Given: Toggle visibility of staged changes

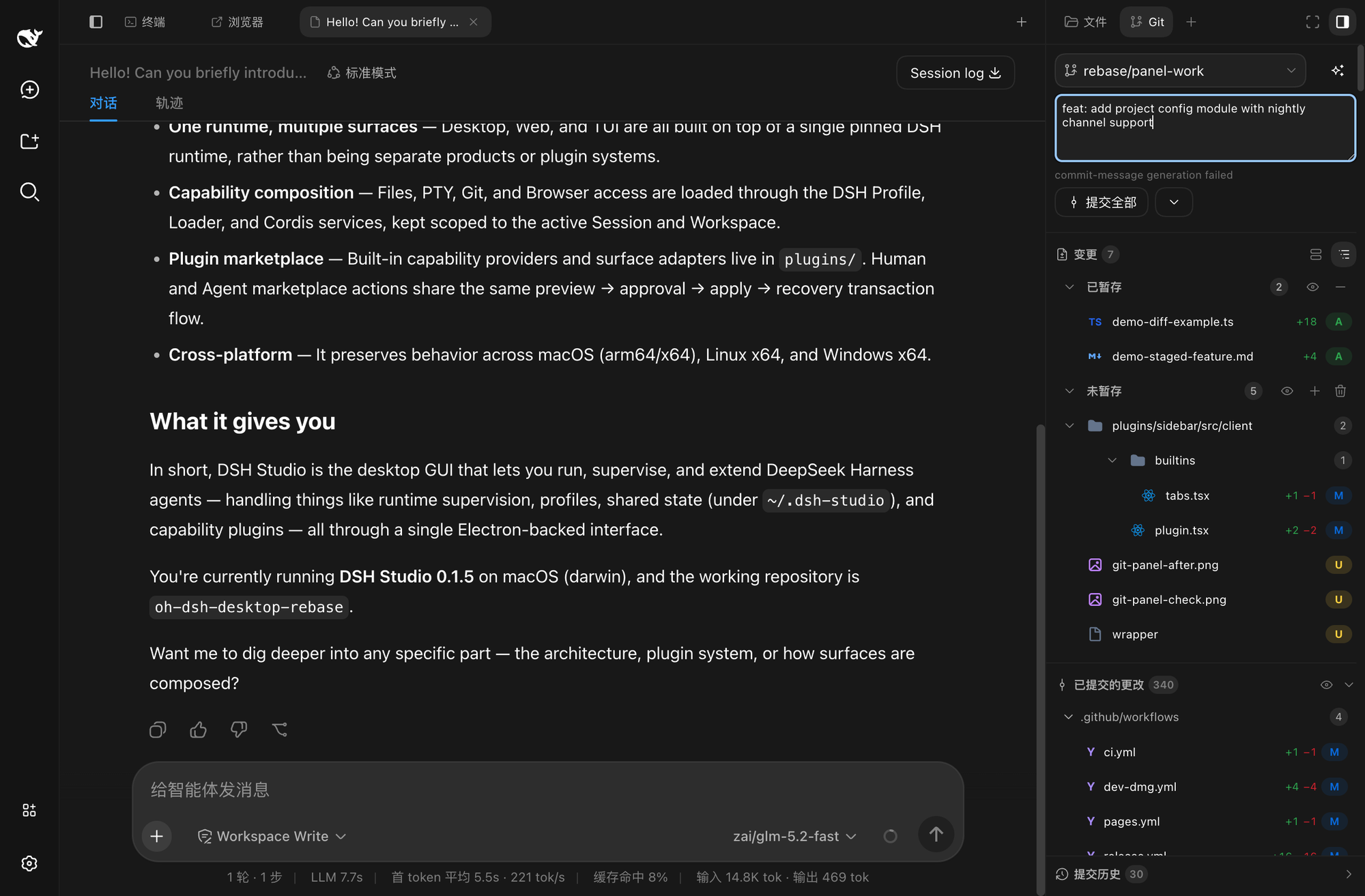Looking at the screenshot, I should 1312,287.
